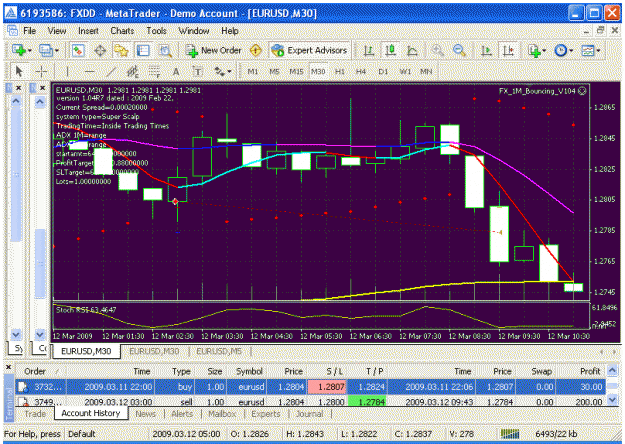The width and height of the screenshot is (625, 444).
Task: Switch chart to D1 timeframe
Action: click(x=383, y=71)
